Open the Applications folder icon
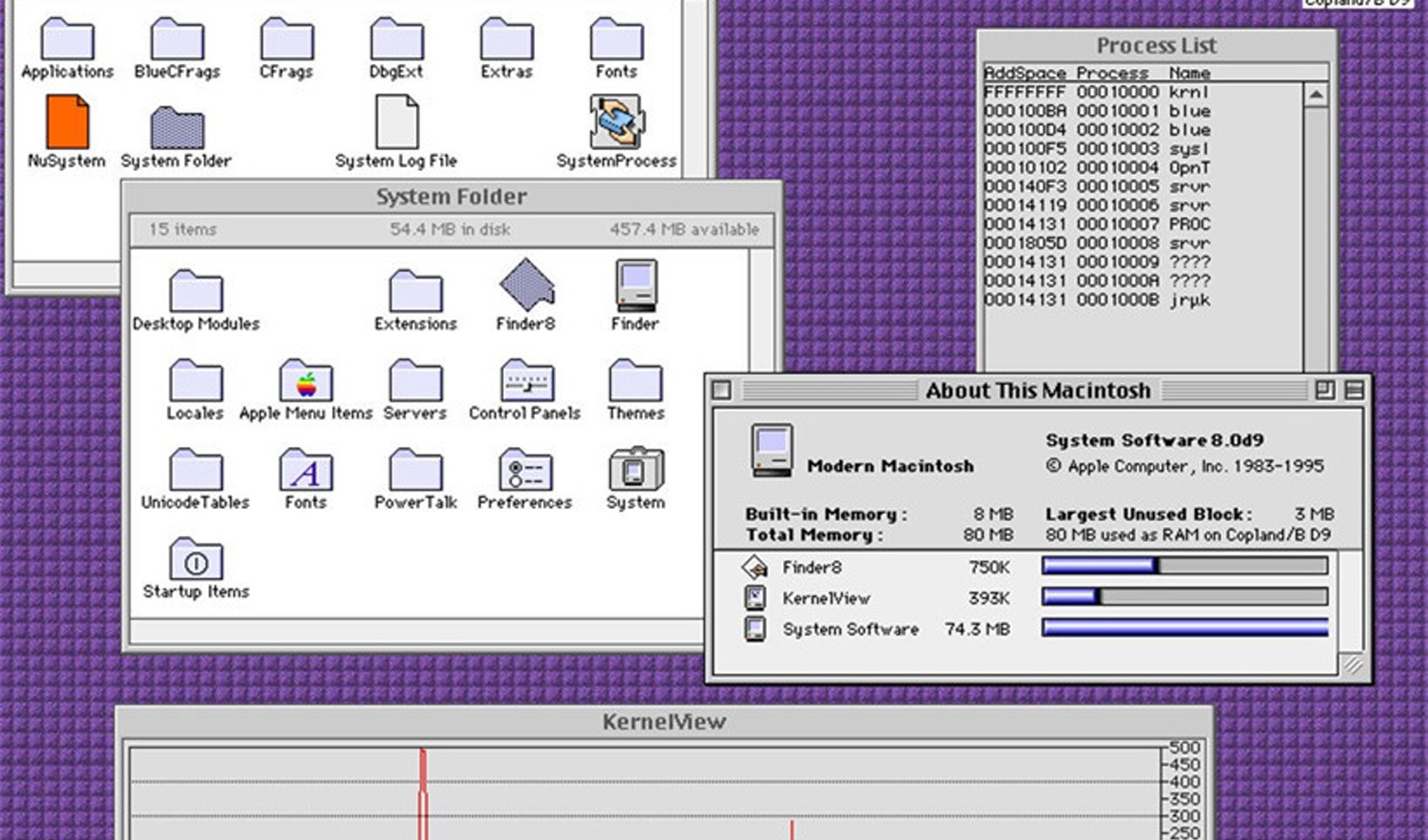Image resolution: width=1428 pixels, height=840 pixels. pyautogui.click(x=67, y=38)
